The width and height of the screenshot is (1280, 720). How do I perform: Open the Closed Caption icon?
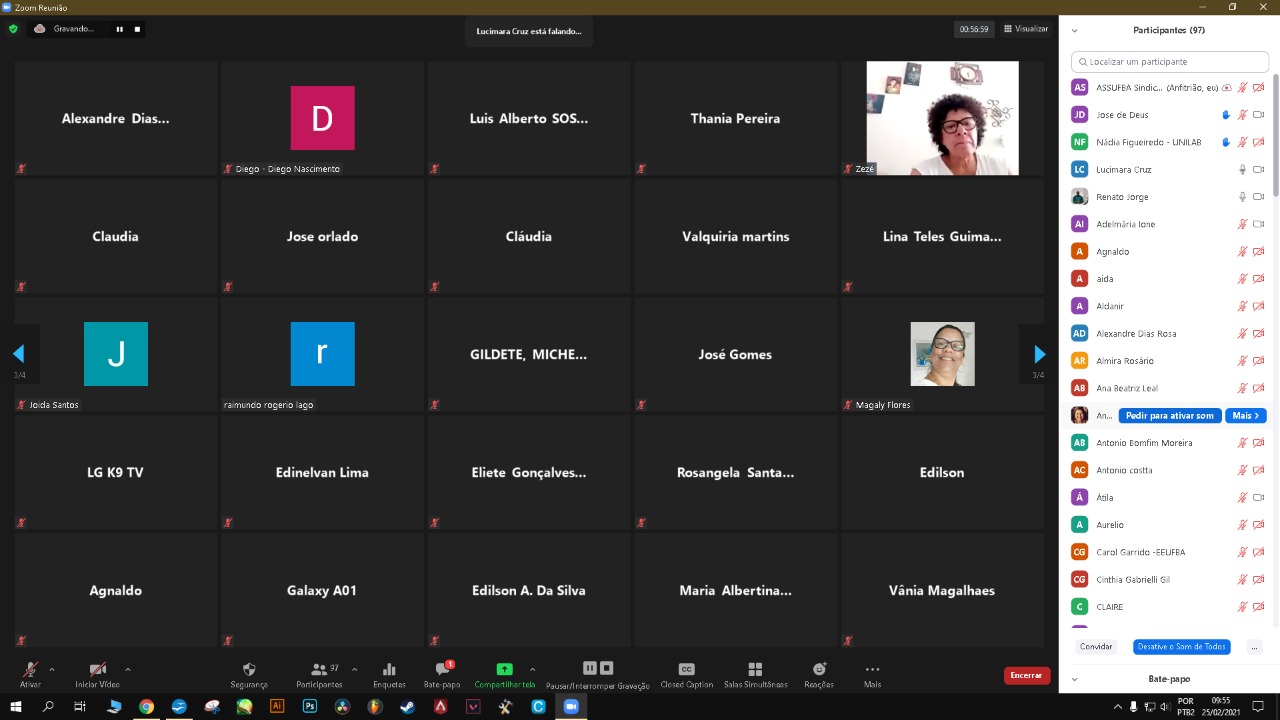pyautogui.click(x=686, y=669)
